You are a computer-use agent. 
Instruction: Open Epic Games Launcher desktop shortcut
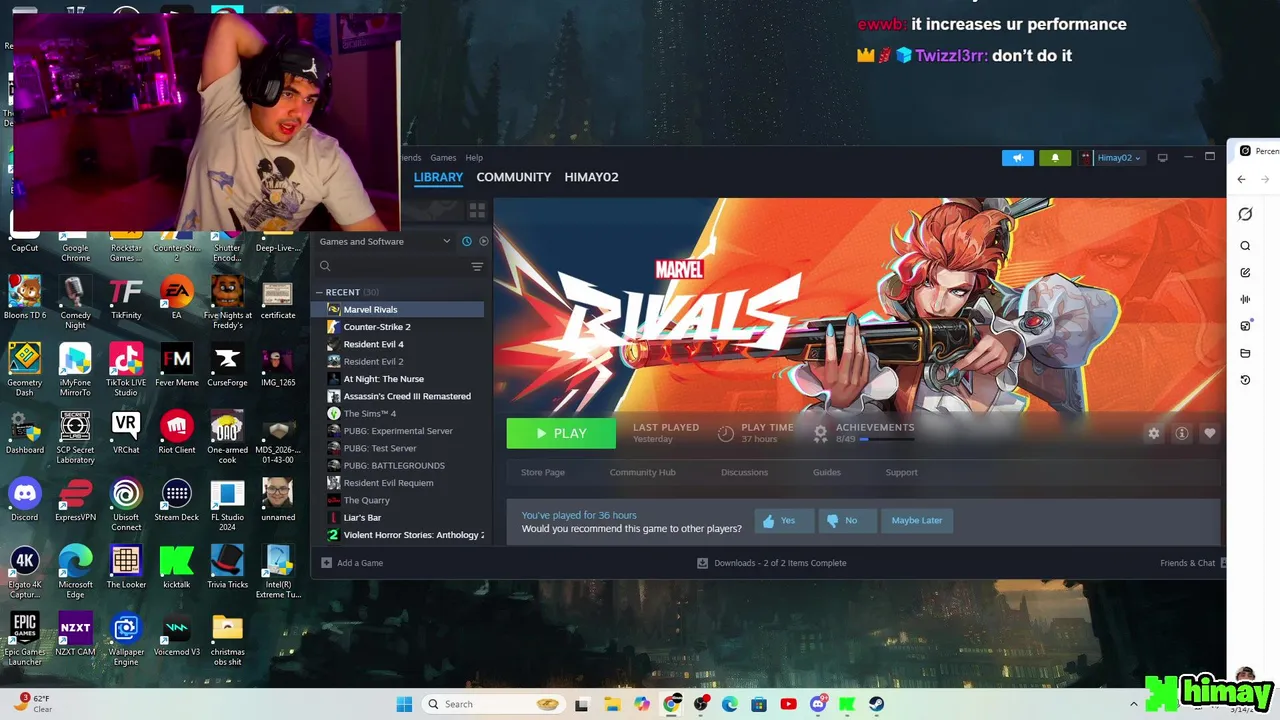pos(24,638)
